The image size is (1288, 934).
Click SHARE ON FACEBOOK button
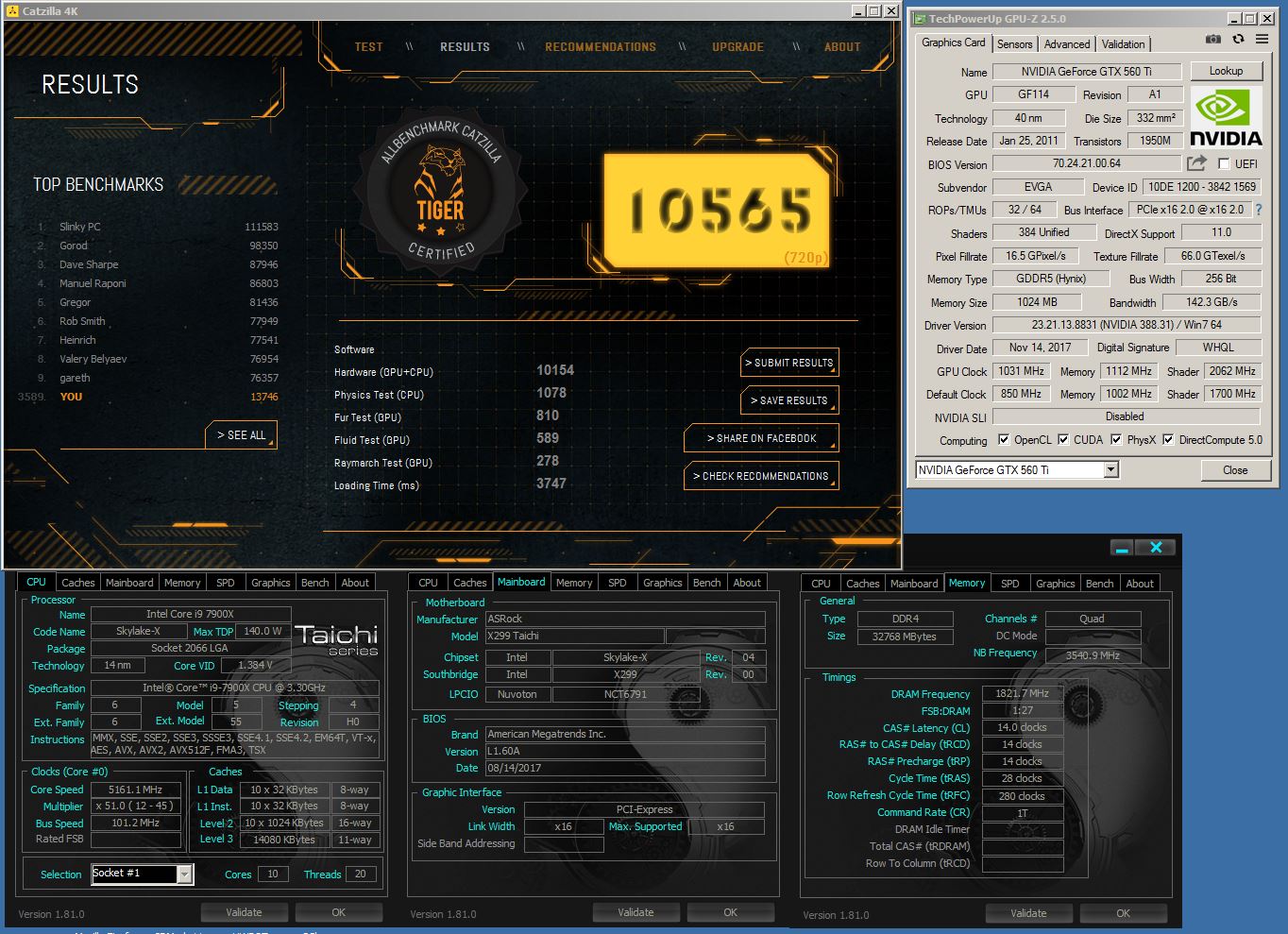pos(761,438)
